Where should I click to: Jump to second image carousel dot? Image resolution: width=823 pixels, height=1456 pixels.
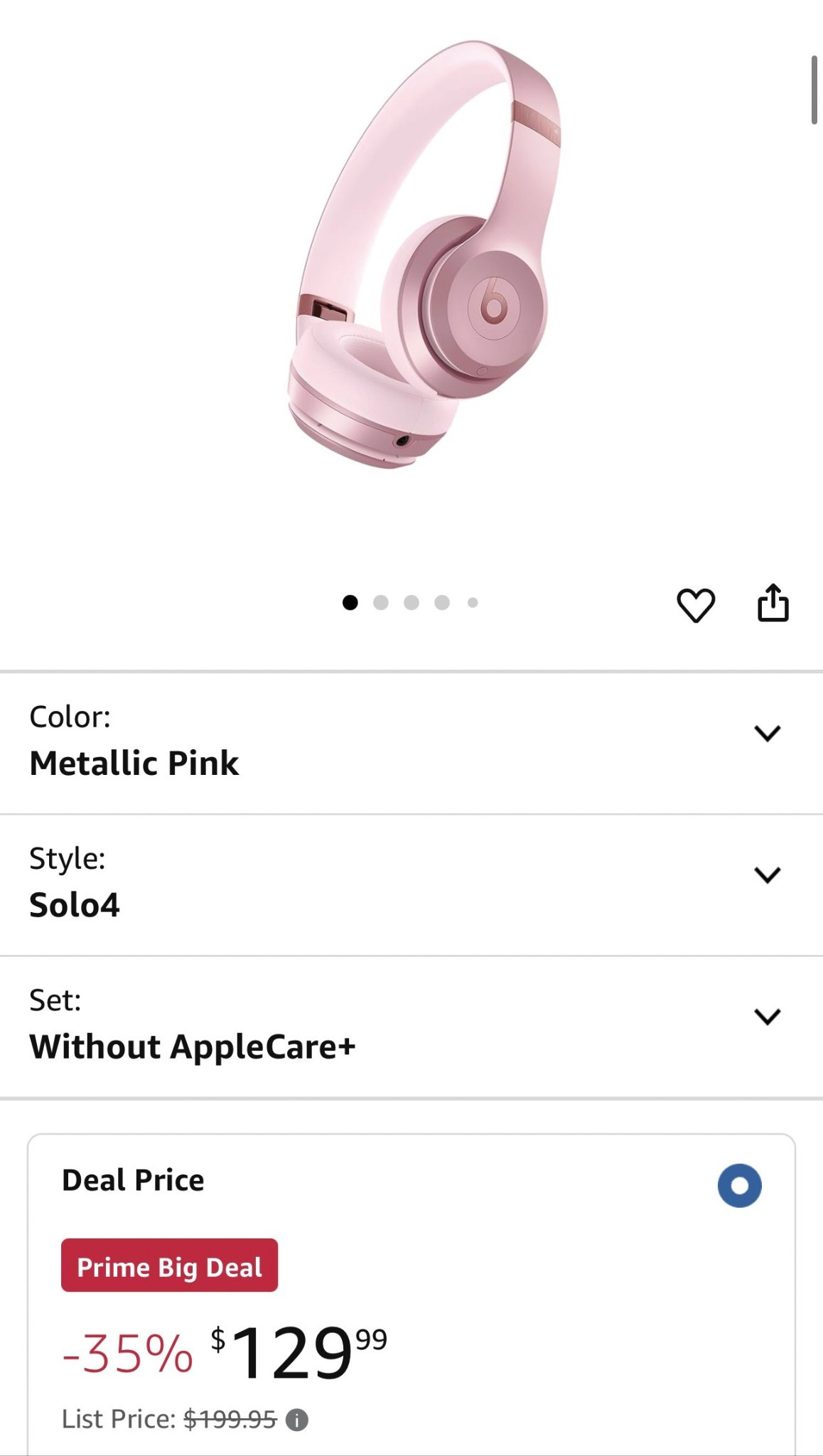pos(381,603)
